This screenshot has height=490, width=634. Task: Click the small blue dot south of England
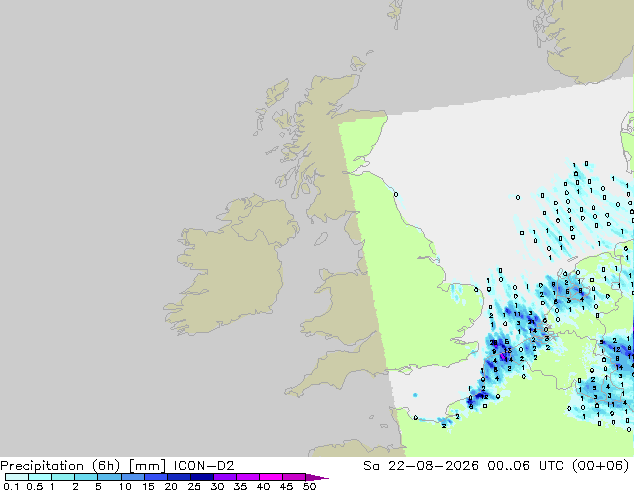415,395
